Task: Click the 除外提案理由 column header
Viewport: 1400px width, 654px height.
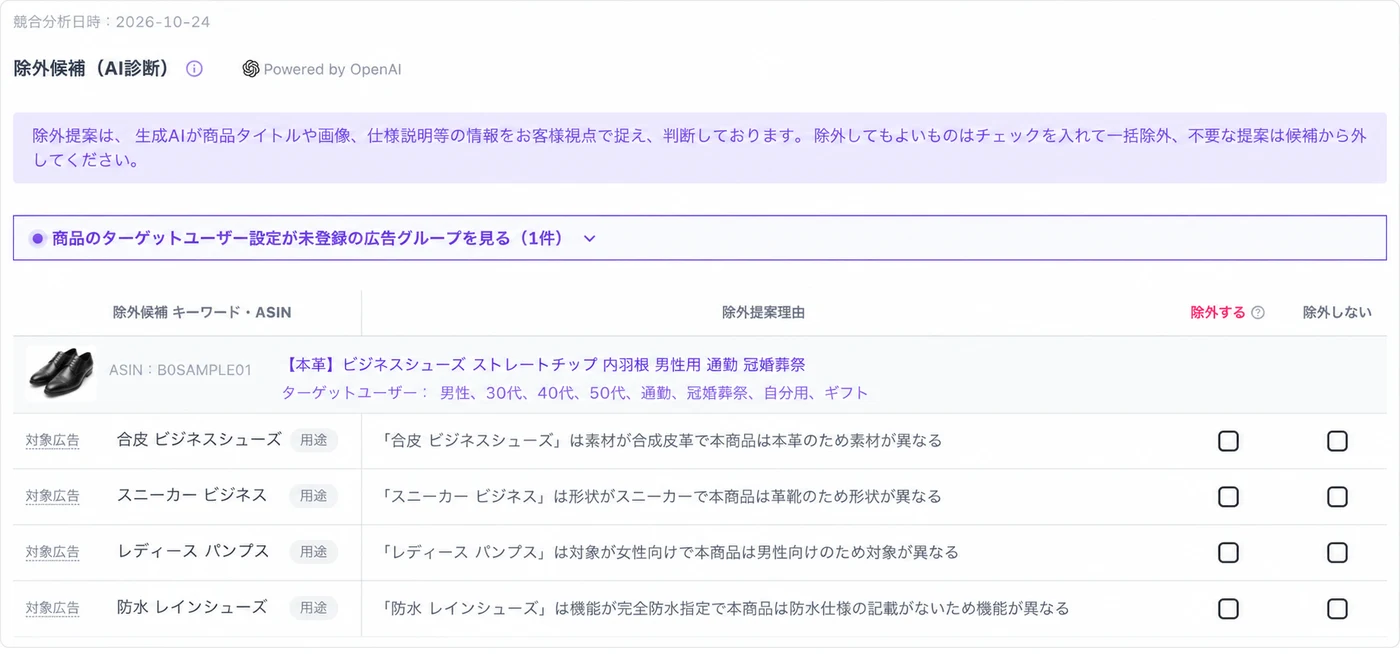Action: (x=763, y=312)
